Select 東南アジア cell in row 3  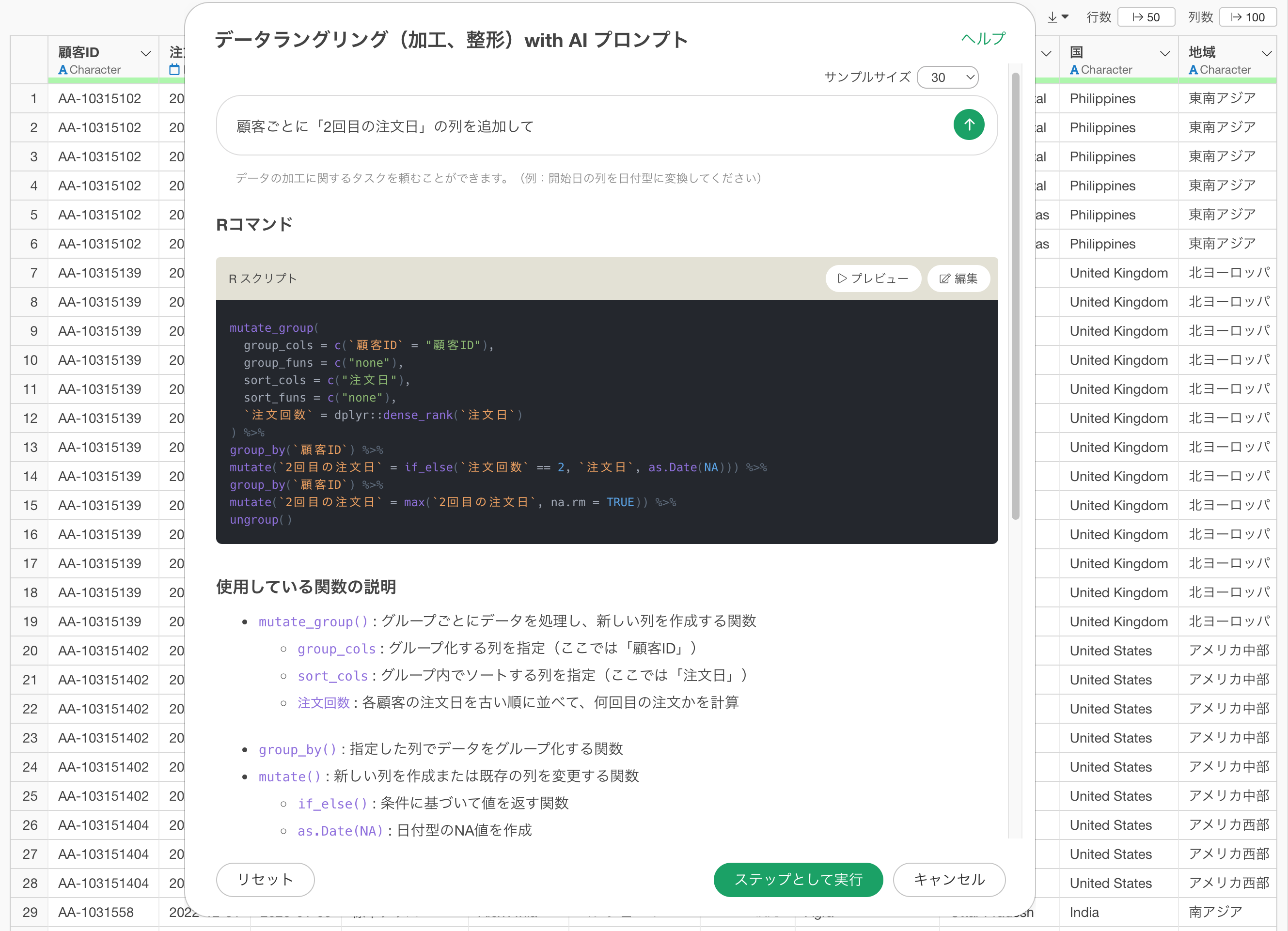click(1227, 156)
